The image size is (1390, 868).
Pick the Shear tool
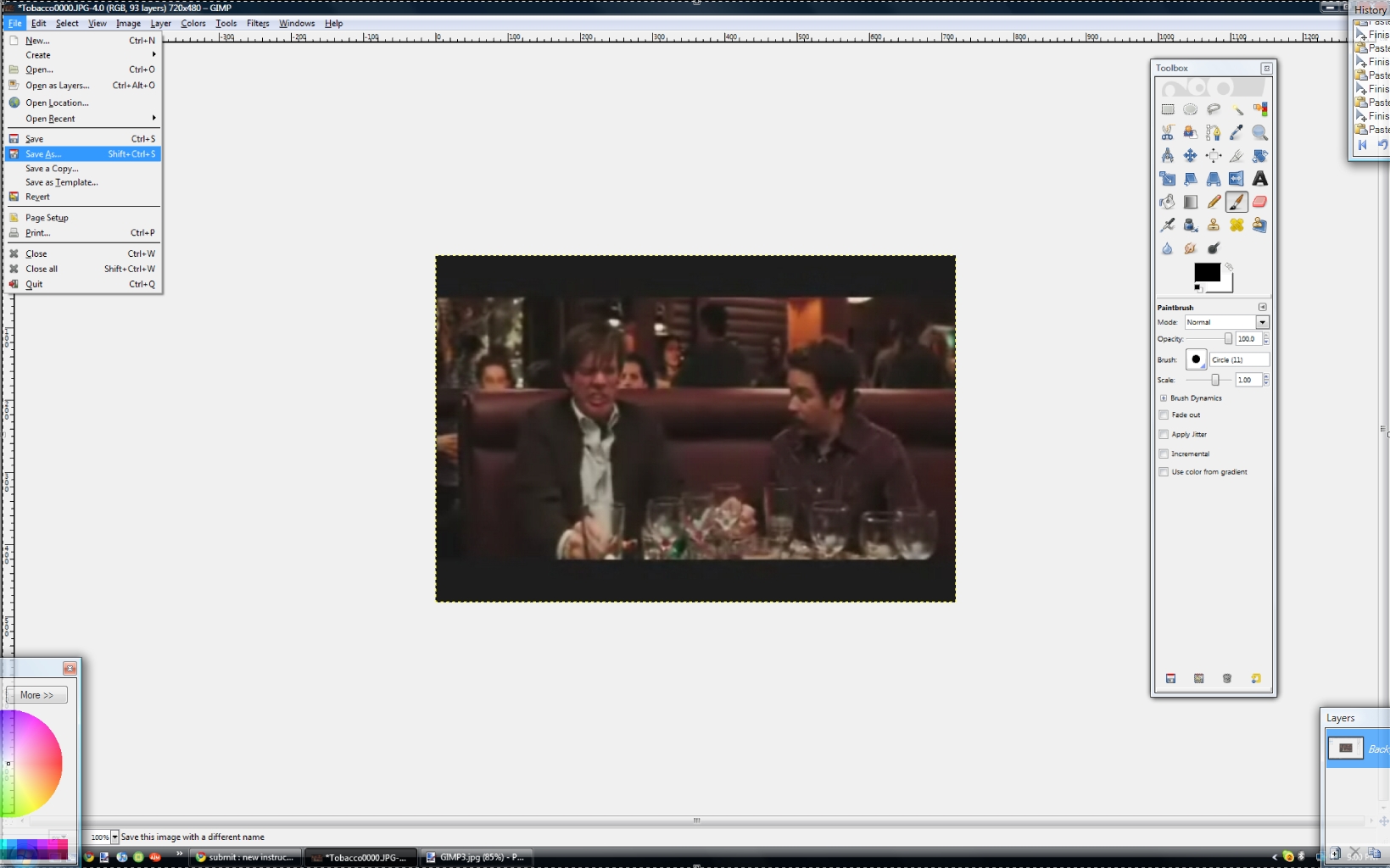coord(1191,179)
